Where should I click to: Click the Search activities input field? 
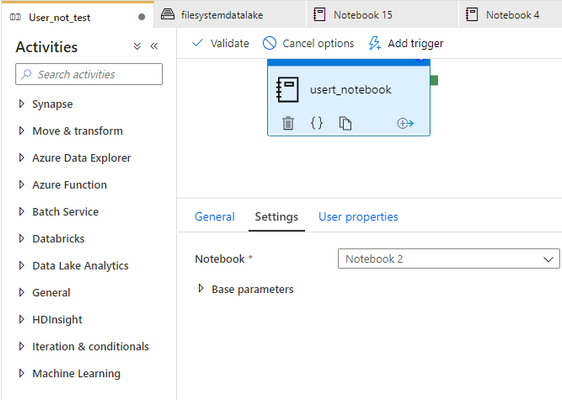click(89, 74)
